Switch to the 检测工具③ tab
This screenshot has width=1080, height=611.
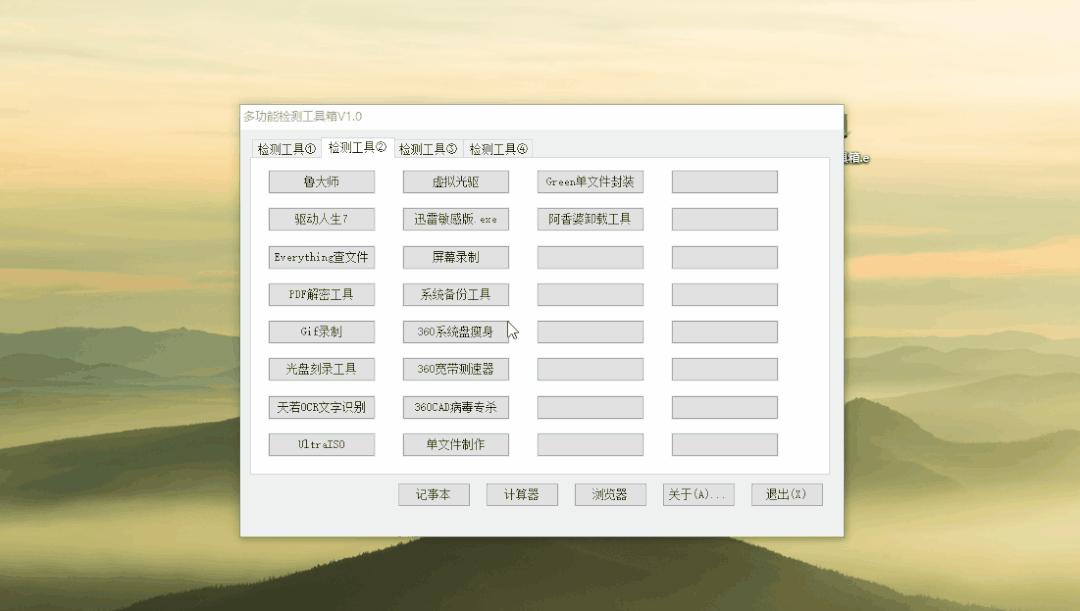[427, 148]
